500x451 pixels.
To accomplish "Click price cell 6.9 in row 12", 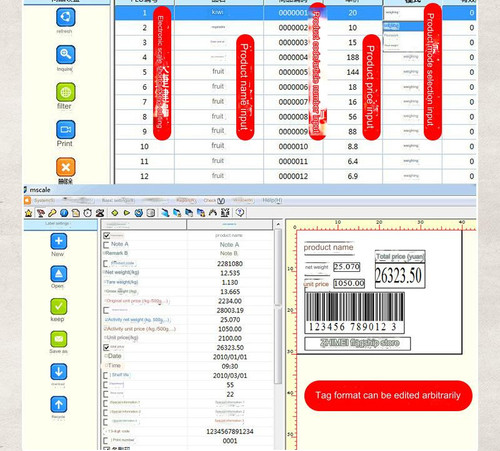I will click(353, 176).
